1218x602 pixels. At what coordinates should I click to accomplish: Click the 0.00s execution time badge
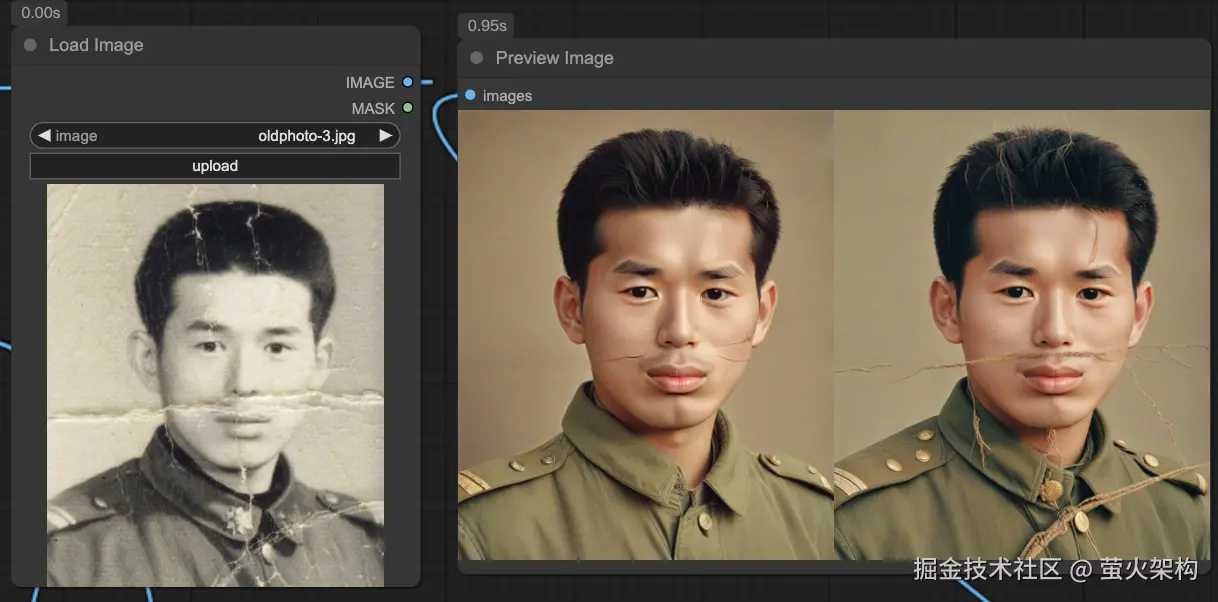[x=40, y=12]
